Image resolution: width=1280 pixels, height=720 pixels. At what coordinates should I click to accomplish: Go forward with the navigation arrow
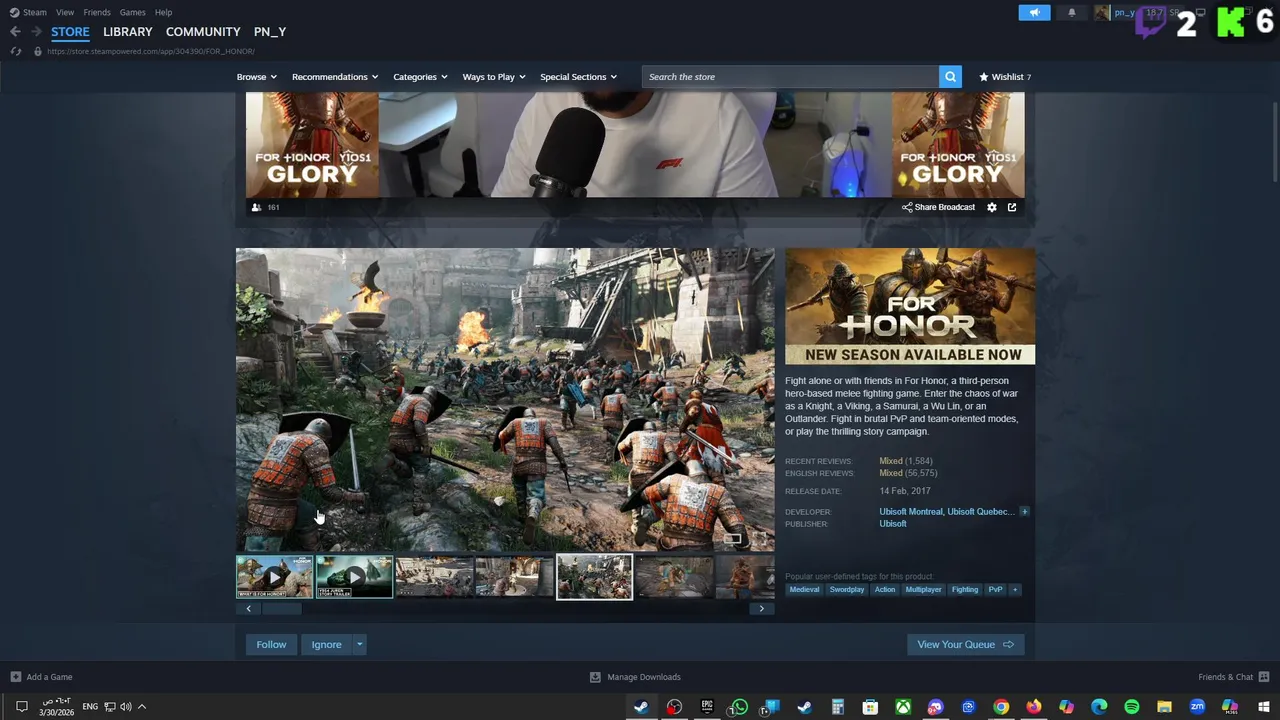tap(36, 31)
